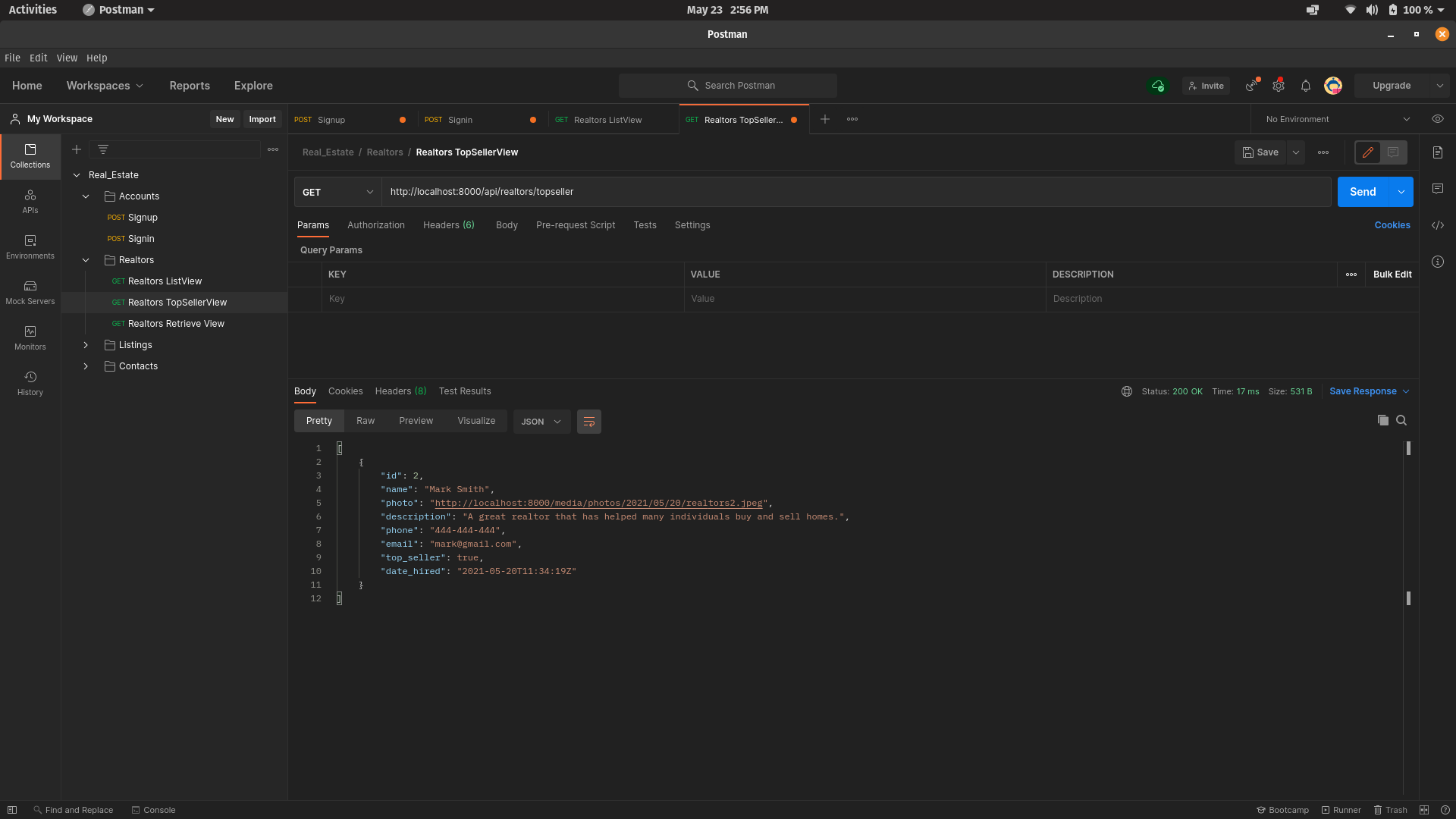
Task: Switch to the Authorization tab
Action: coord(375,225)
